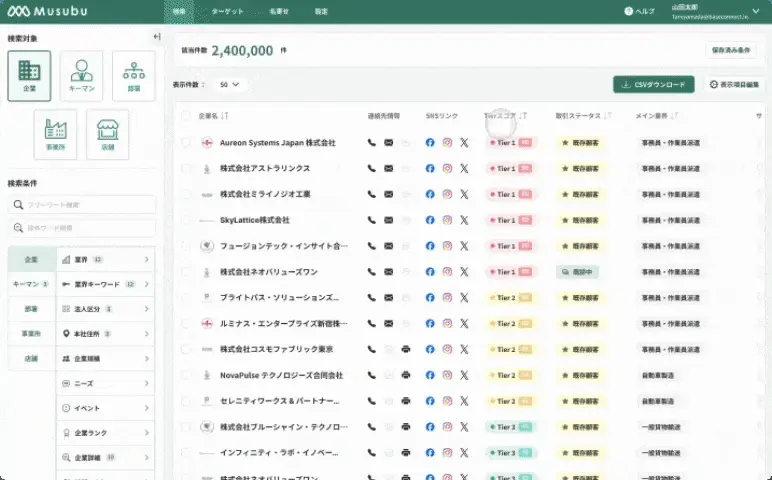
Task: Focus the 除外ワード search input field
Action: 82,228
